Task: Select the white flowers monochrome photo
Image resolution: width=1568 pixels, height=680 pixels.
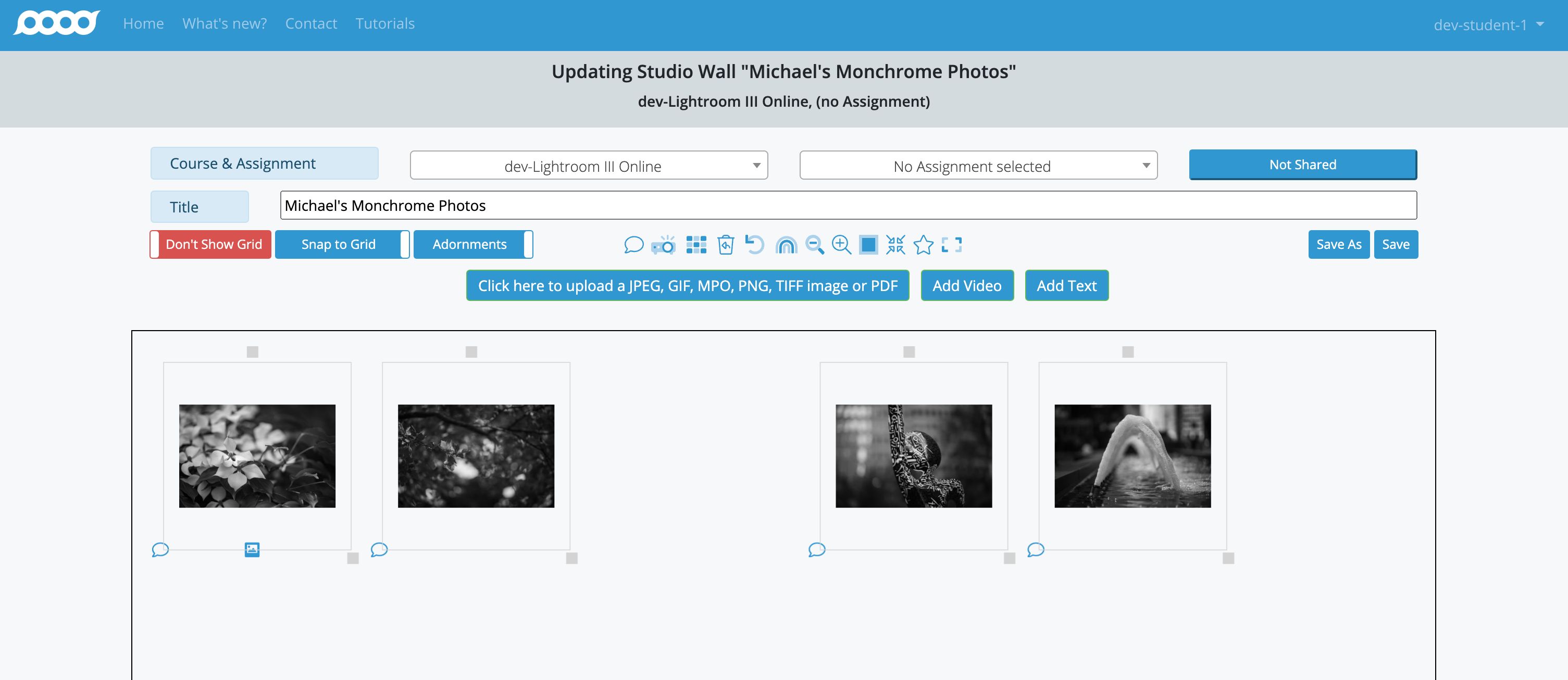Action: (257, 456)
